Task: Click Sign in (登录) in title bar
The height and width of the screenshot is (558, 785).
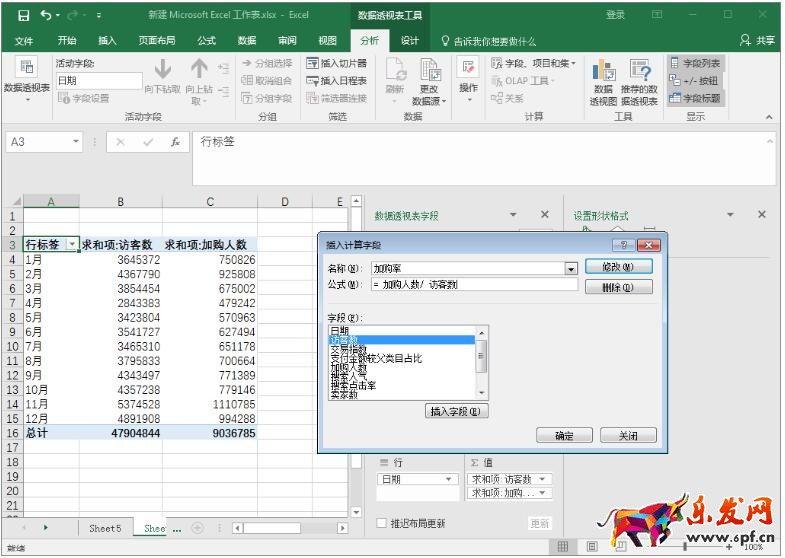Action: pos(615,15)
